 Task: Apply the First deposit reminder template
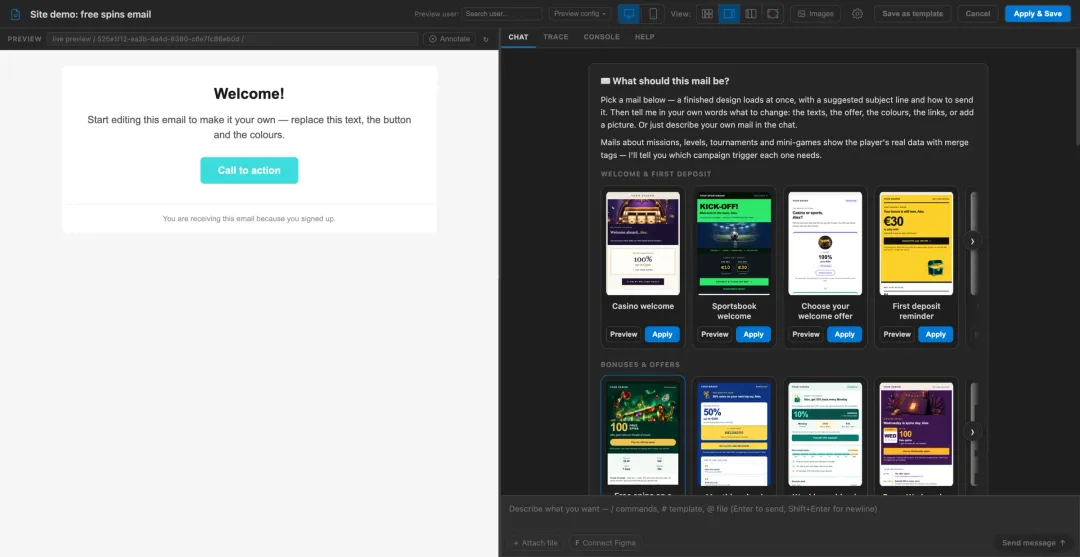click(935, 334)
